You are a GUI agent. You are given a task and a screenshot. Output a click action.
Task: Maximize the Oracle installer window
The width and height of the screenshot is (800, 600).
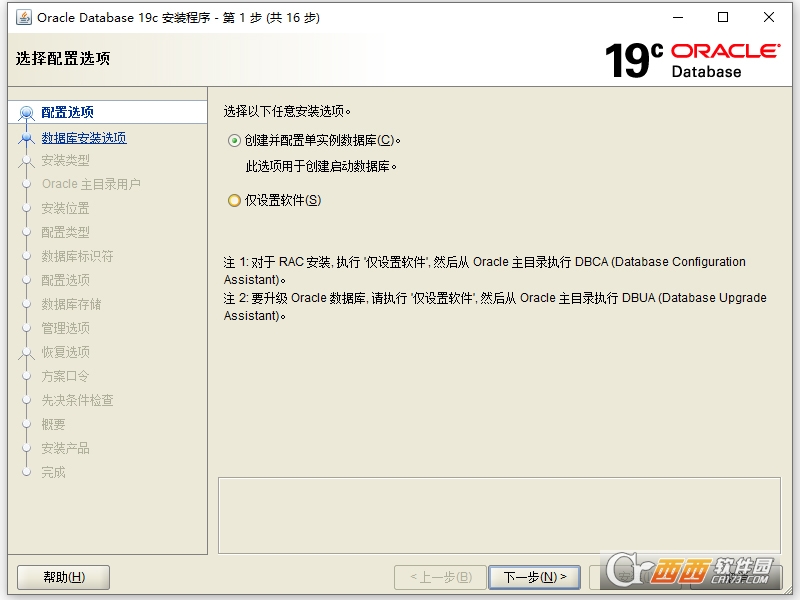coord(723,17)
